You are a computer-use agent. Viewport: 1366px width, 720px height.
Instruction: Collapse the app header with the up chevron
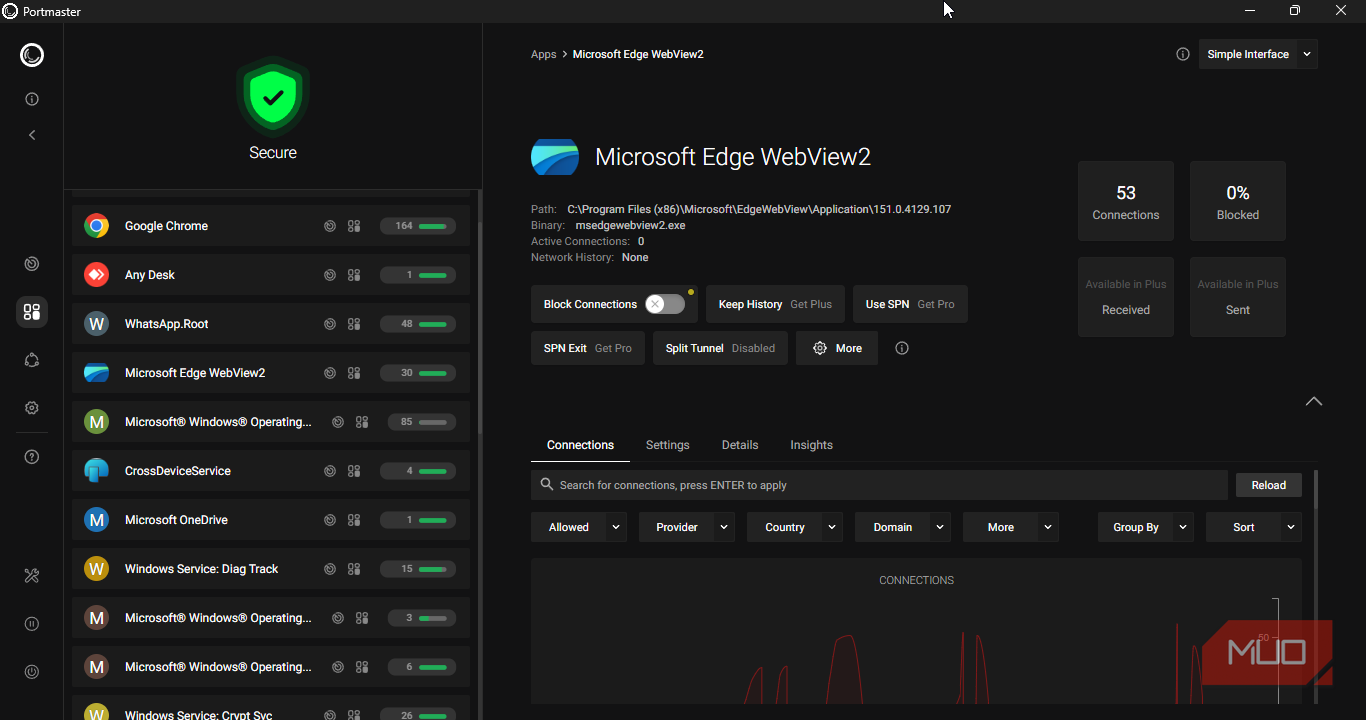(x=1314, y=401)
